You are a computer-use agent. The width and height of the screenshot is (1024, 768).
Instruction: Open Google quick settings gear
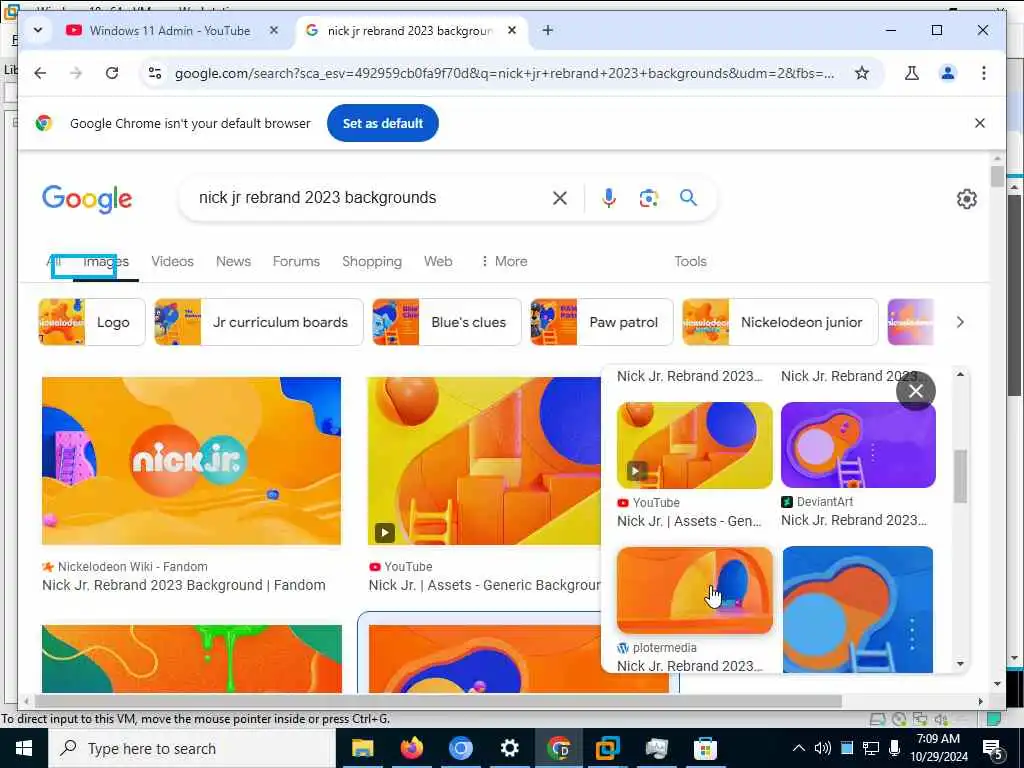click(967, 199)
